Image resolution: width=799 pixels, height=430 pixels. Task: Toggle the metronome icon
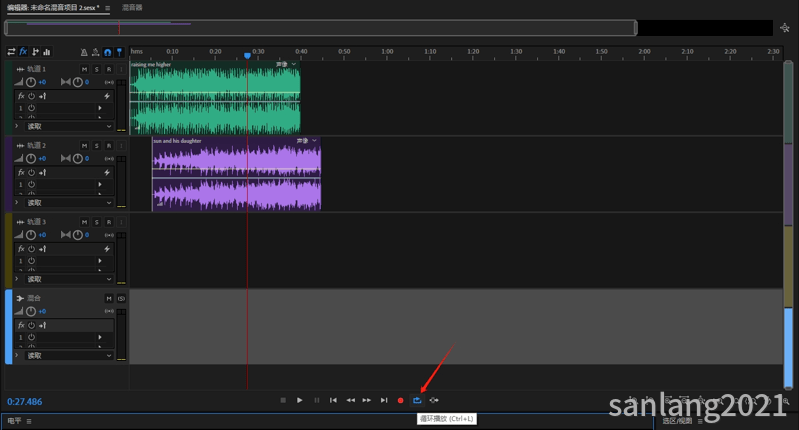click(x=84, y=52)
